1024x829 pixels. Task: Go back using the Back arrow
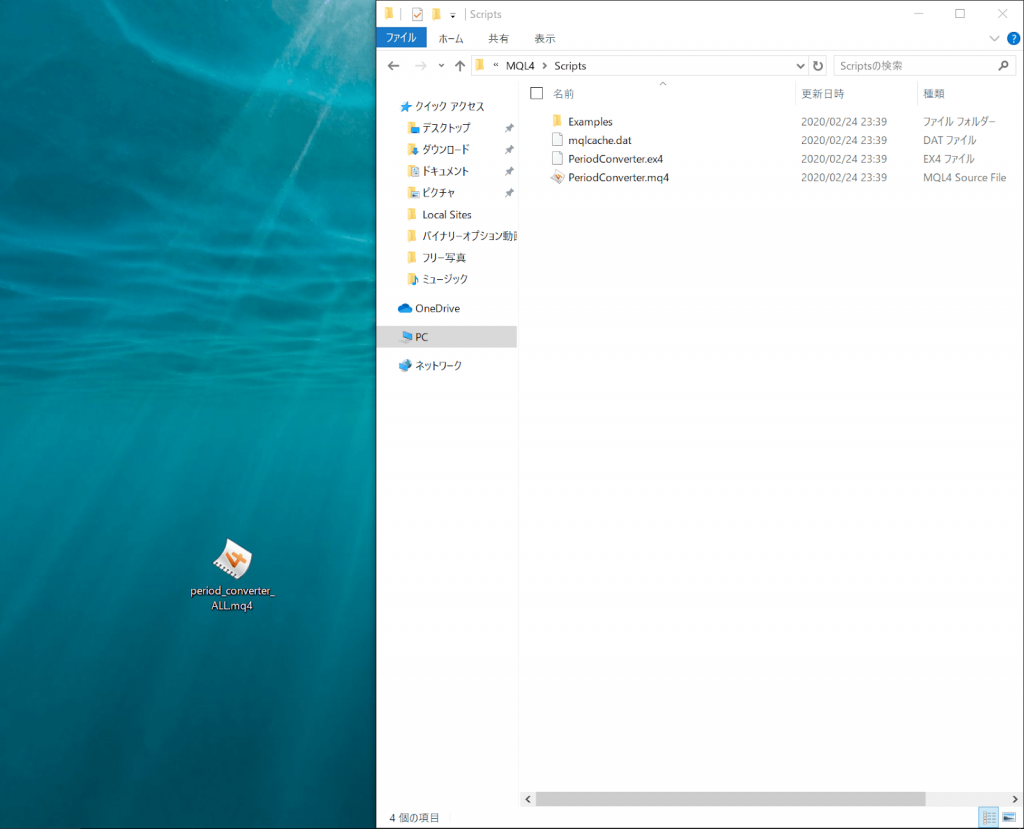[x=393, y=65]
